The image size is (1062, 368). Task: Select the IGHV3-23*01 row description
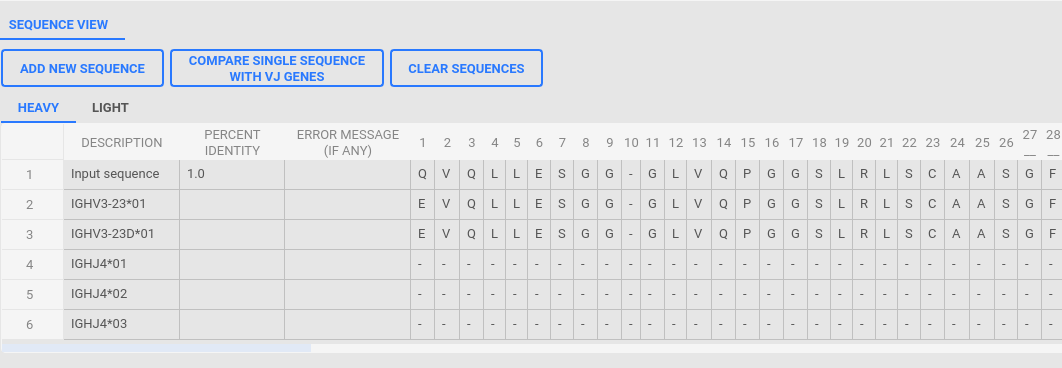coord(122,205)
